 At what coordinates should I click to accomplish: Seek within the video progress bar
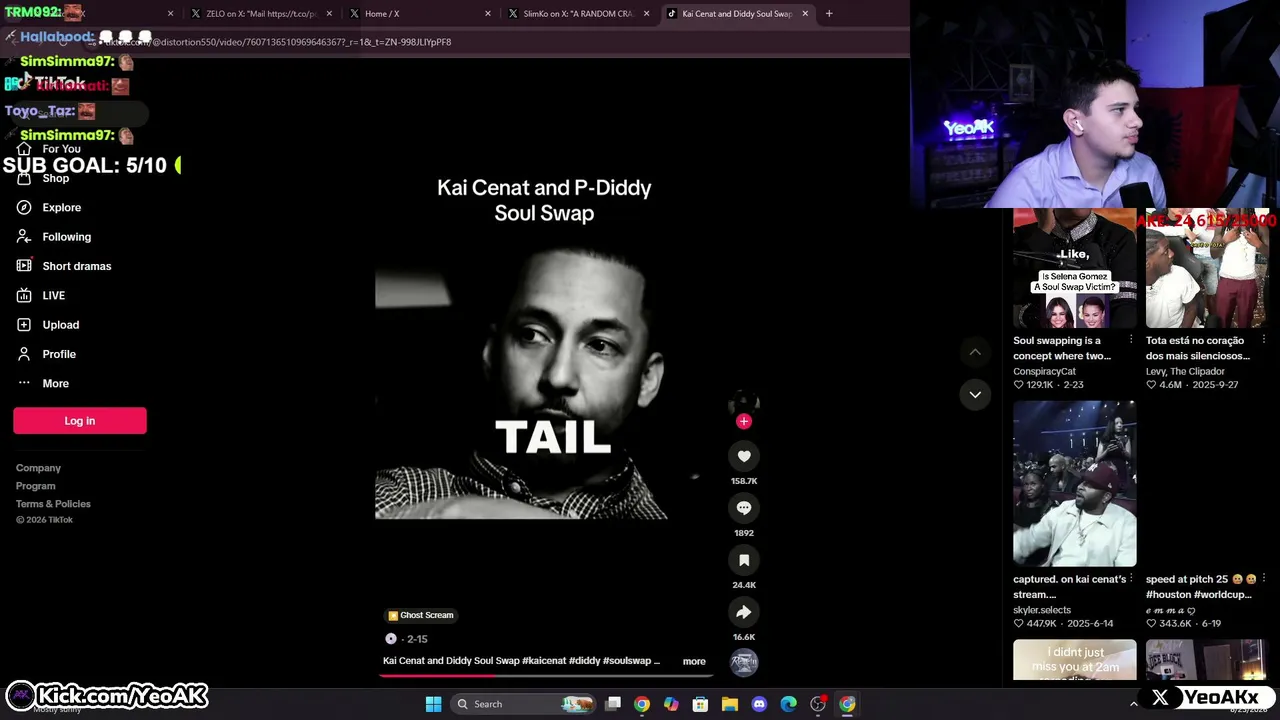point(545,675)
